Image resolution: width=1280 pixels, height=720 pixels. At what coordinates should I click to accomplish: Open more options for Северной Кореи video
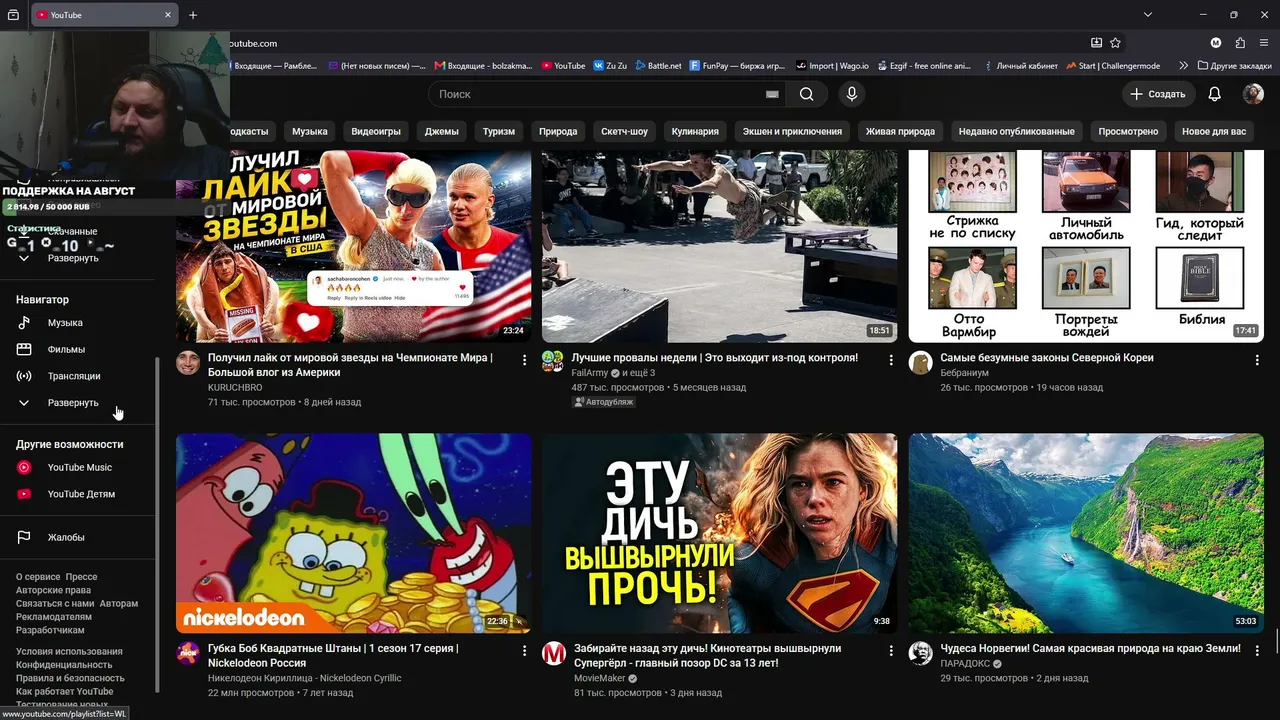click(1257, 360)
